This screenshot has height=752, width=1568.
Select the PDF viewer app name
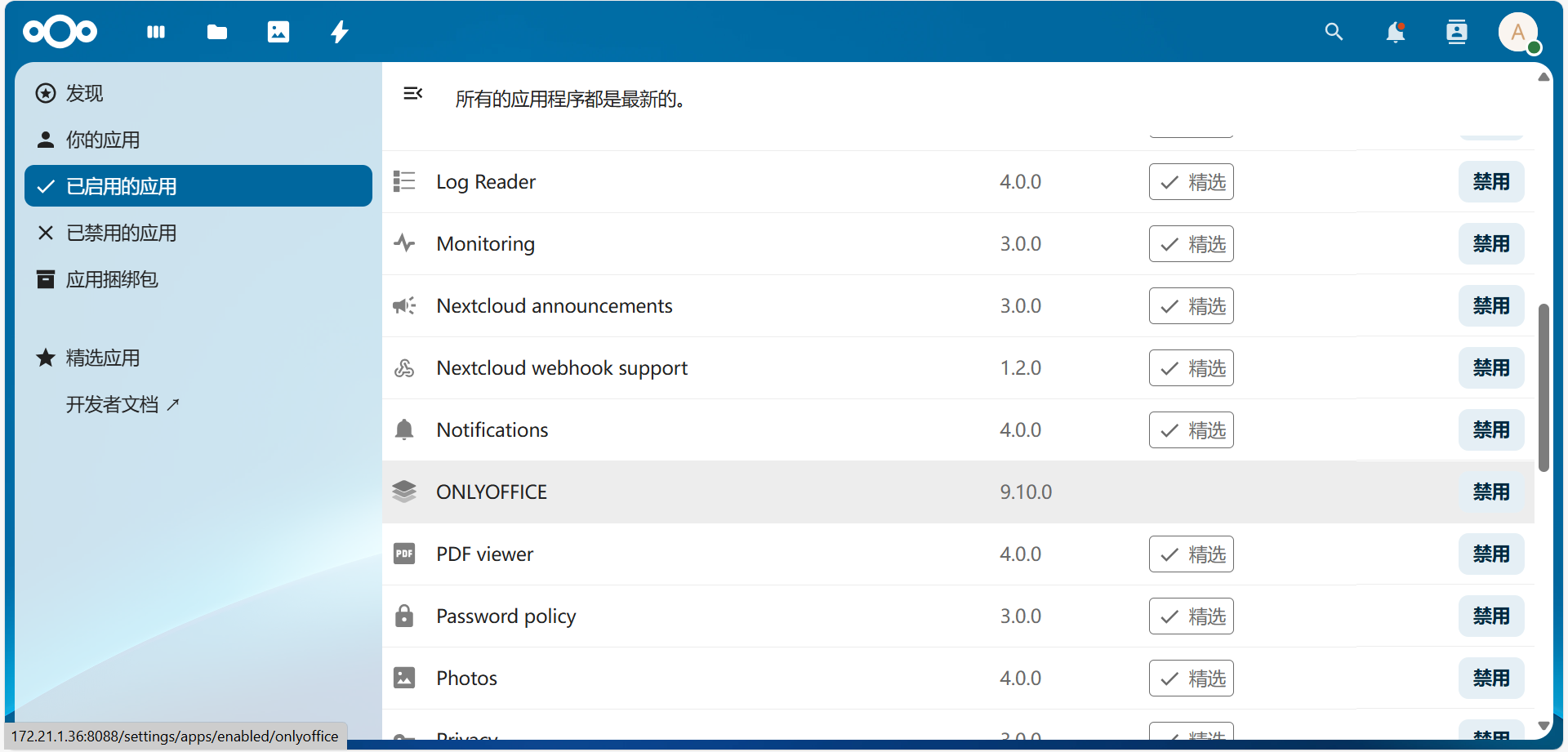point(485,554)
